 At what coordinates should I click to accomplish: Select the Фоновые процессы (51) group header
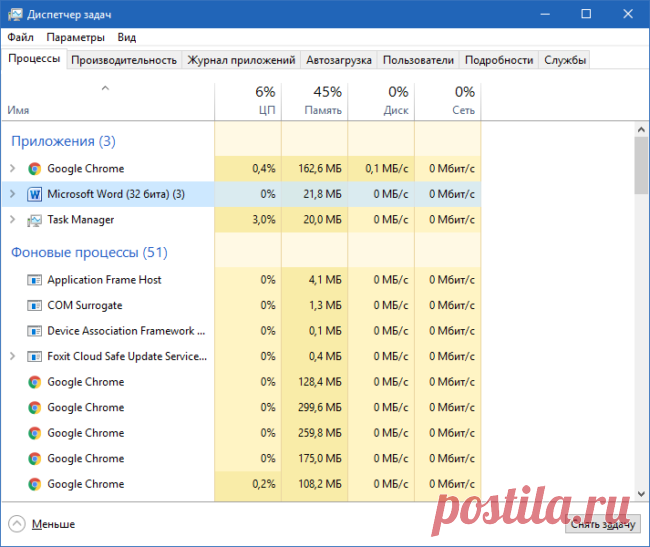click(89, 252)
